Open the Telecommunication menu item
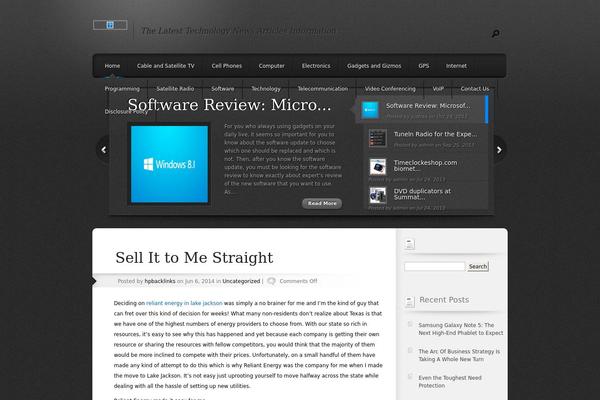Viewport: 600px width, 400px height. click(x=323, y=89)
